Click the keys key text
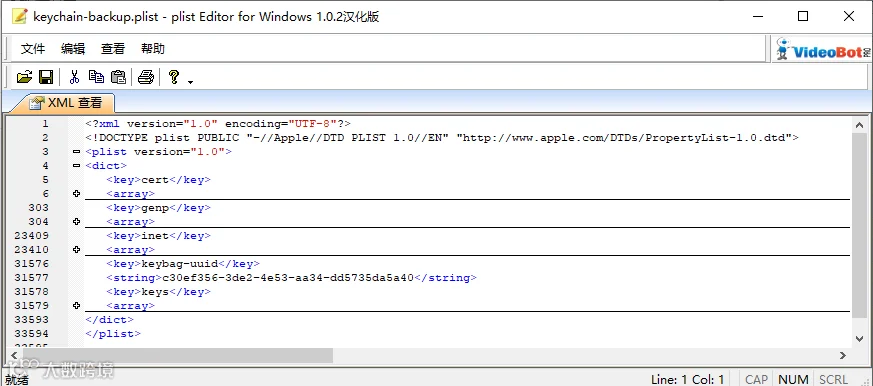The height and width of the screenshot is (386, 873). pos(155,292)
